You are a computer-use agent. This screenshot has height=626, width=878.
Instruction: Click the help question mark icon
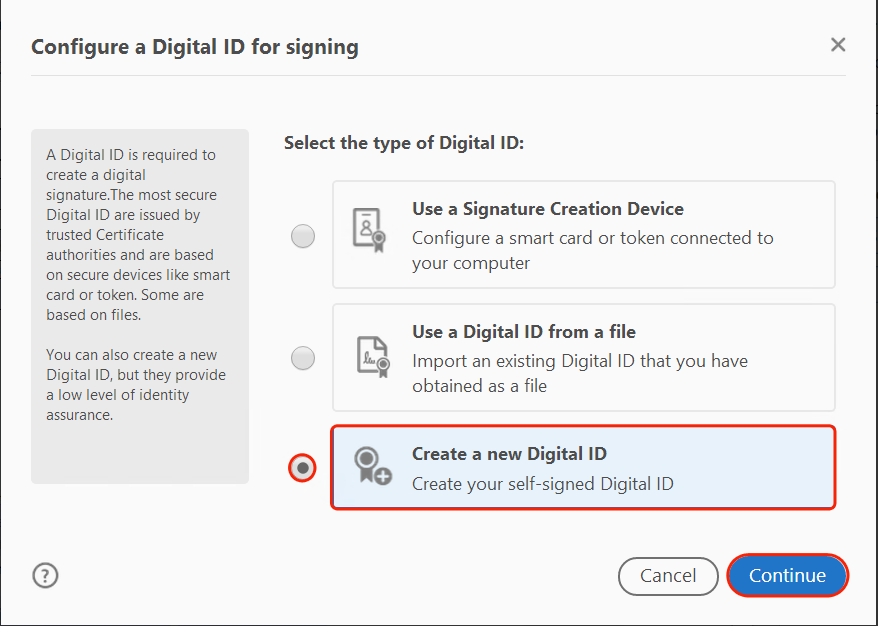coord(46,575)
